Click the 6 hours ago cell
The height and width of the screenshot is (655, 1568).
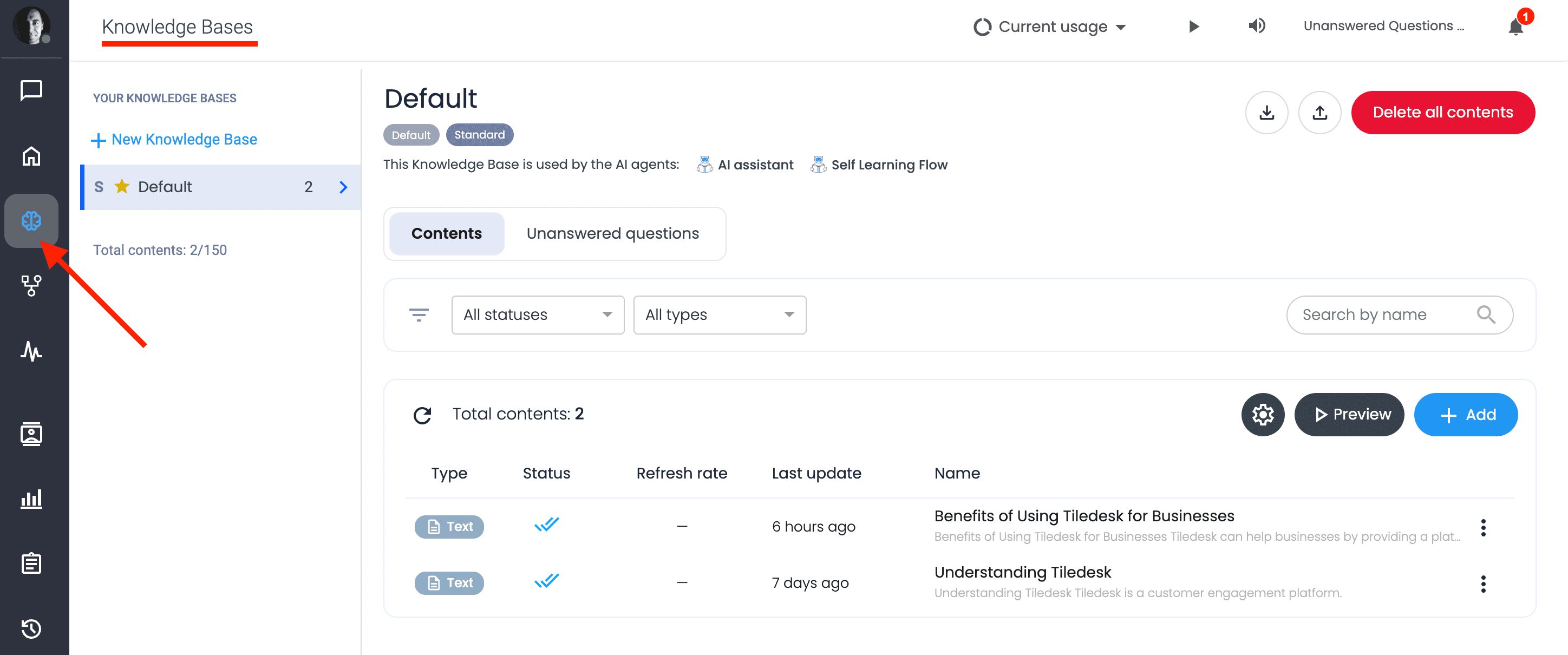(x=813, y=527)
